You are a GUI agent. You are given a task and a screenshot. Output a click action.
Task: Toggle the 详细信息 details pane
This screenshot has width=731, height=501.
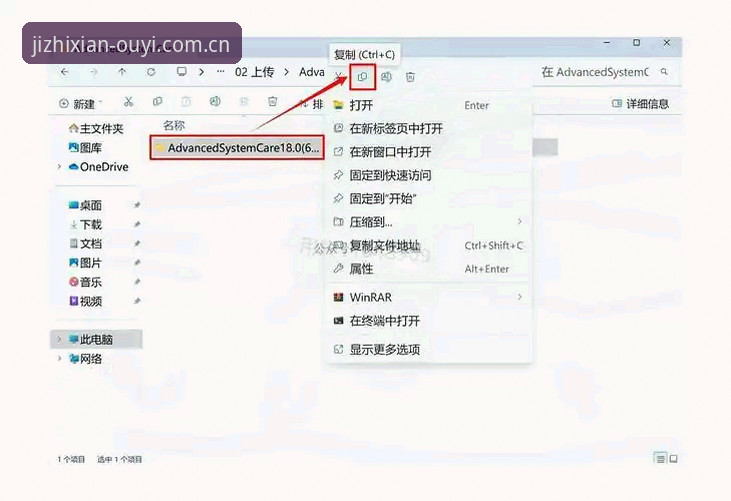pyautogui.click(x=640, y=103)
